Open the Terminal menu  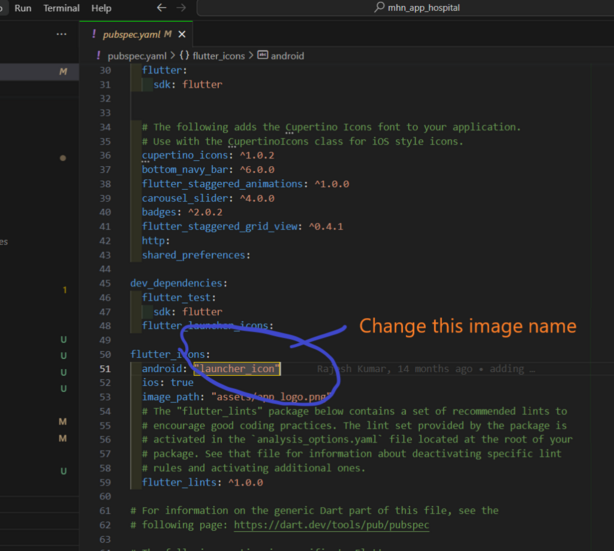pos(61,8)
